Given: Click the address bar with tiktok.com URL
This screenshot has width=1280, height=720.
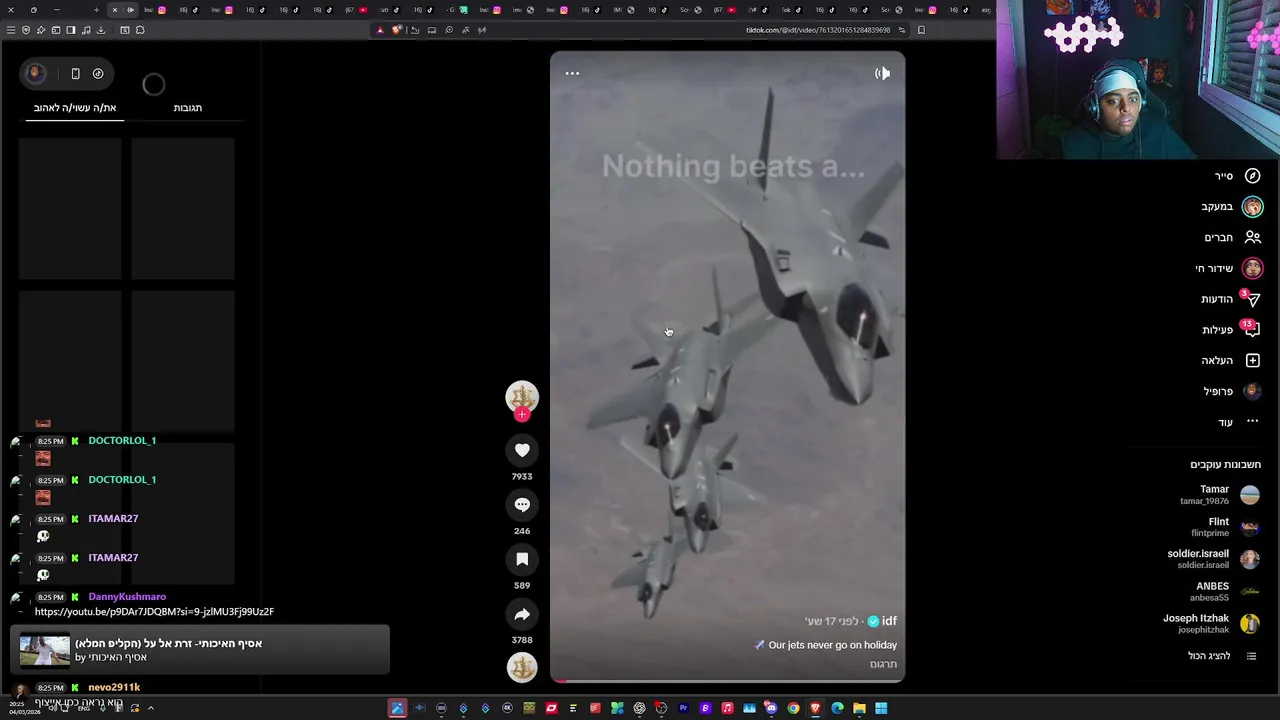Looking at the screenshot, I should (x=817, y=30).
